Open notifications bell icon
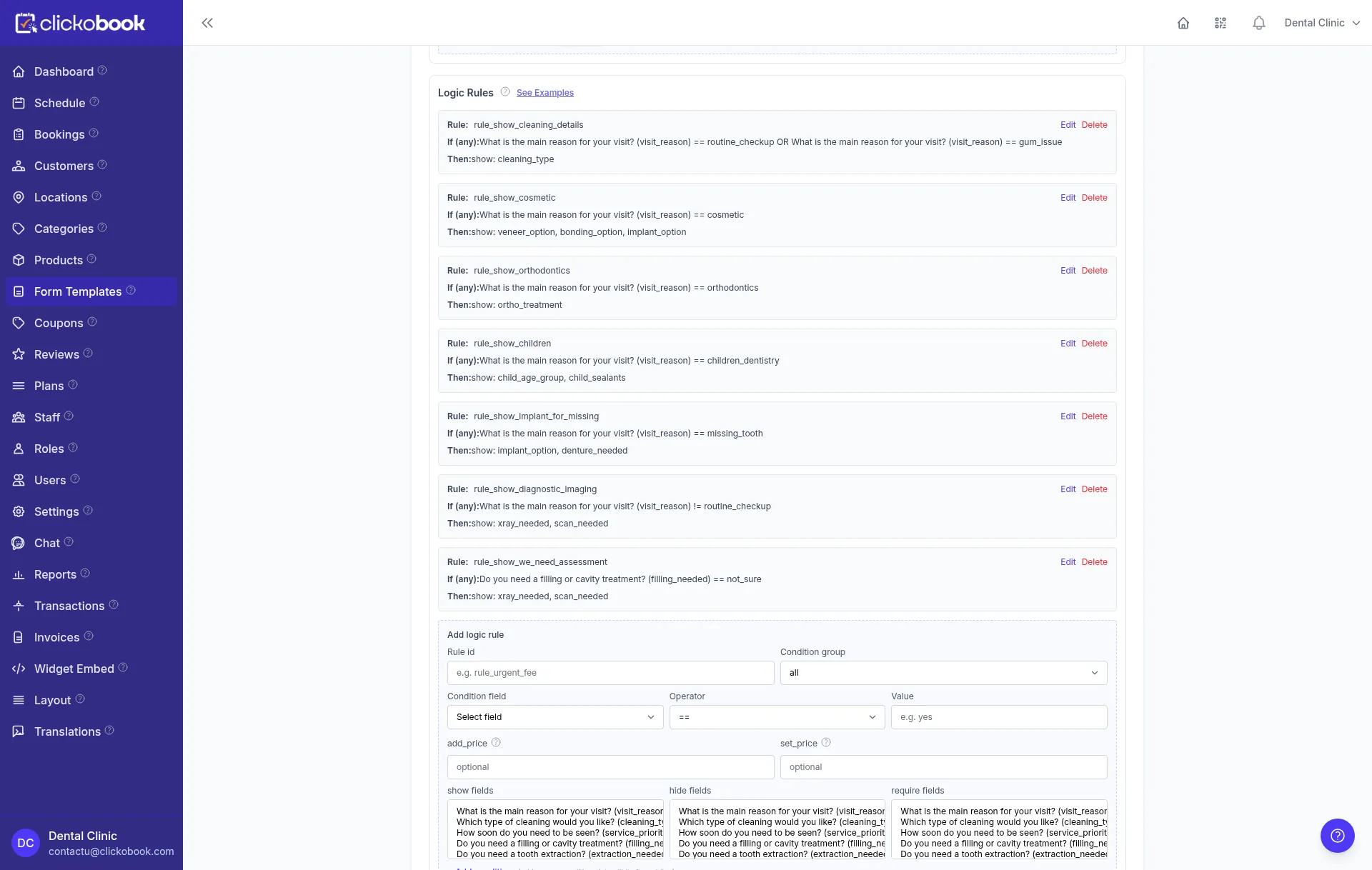 tap(1259, 23)
